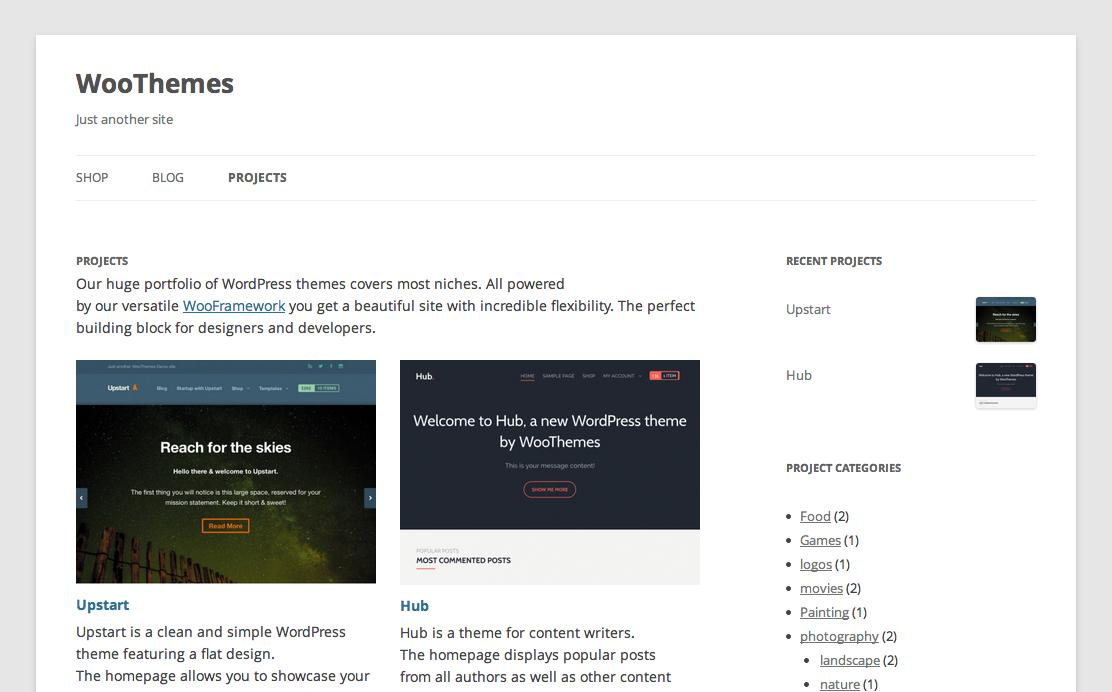
Task: Open Hub in Recent Projects list
Action: [x=799, y=375]
